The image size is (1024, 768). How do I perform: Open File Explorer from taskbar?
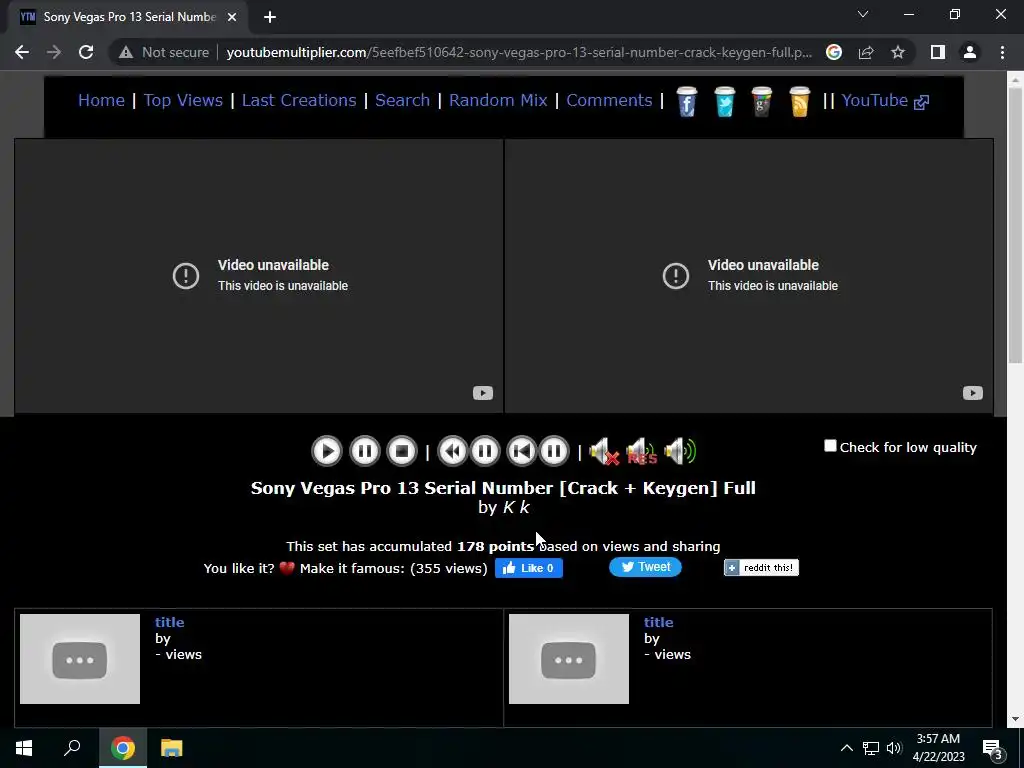coord(172,748)
